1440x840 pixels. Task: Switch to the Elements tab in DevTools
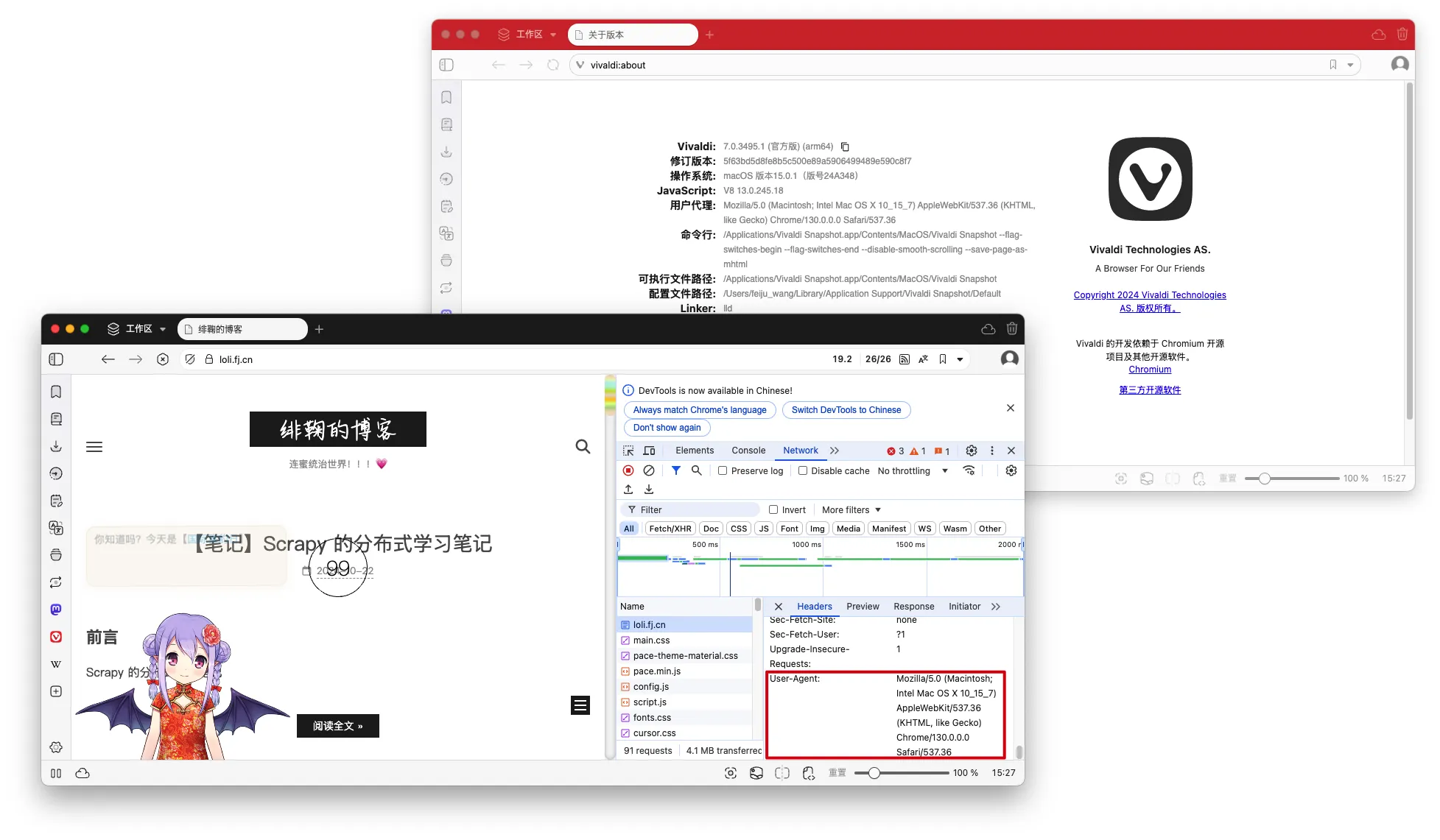tap(695, 451)
